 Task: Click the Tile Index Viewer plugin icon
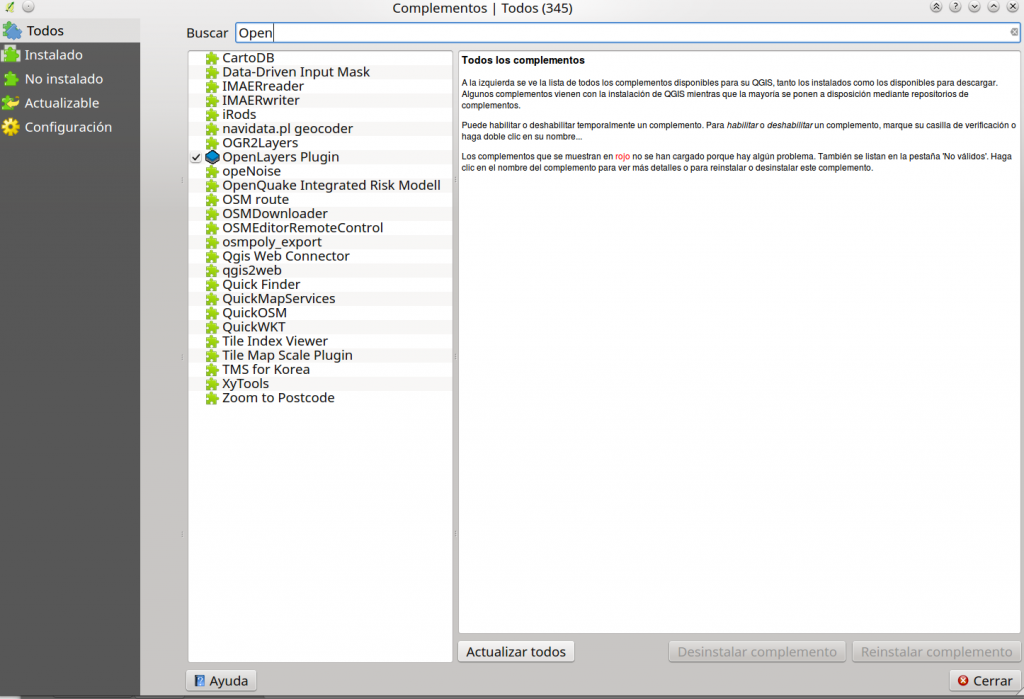pos(212,342)
